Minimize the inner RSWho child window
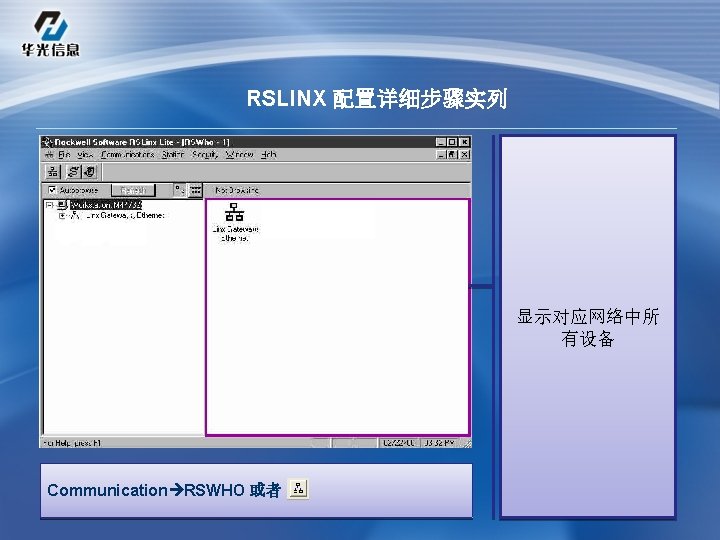This screenshot has width=720, height=540. click(441, 155)
